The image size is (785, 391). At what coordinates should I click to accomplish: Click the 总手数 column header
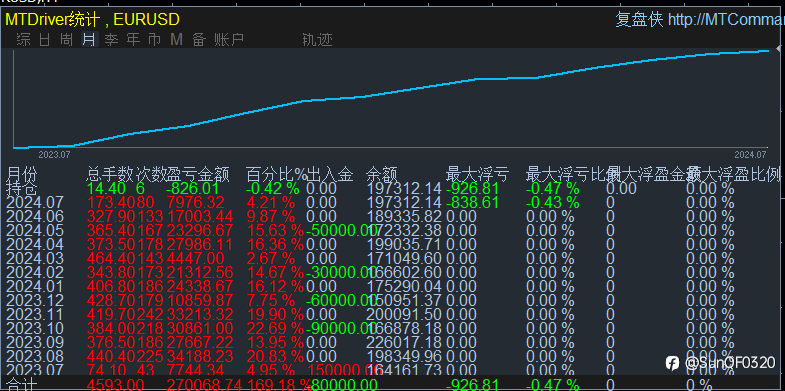pyautogui.click(x=110, y=175)
